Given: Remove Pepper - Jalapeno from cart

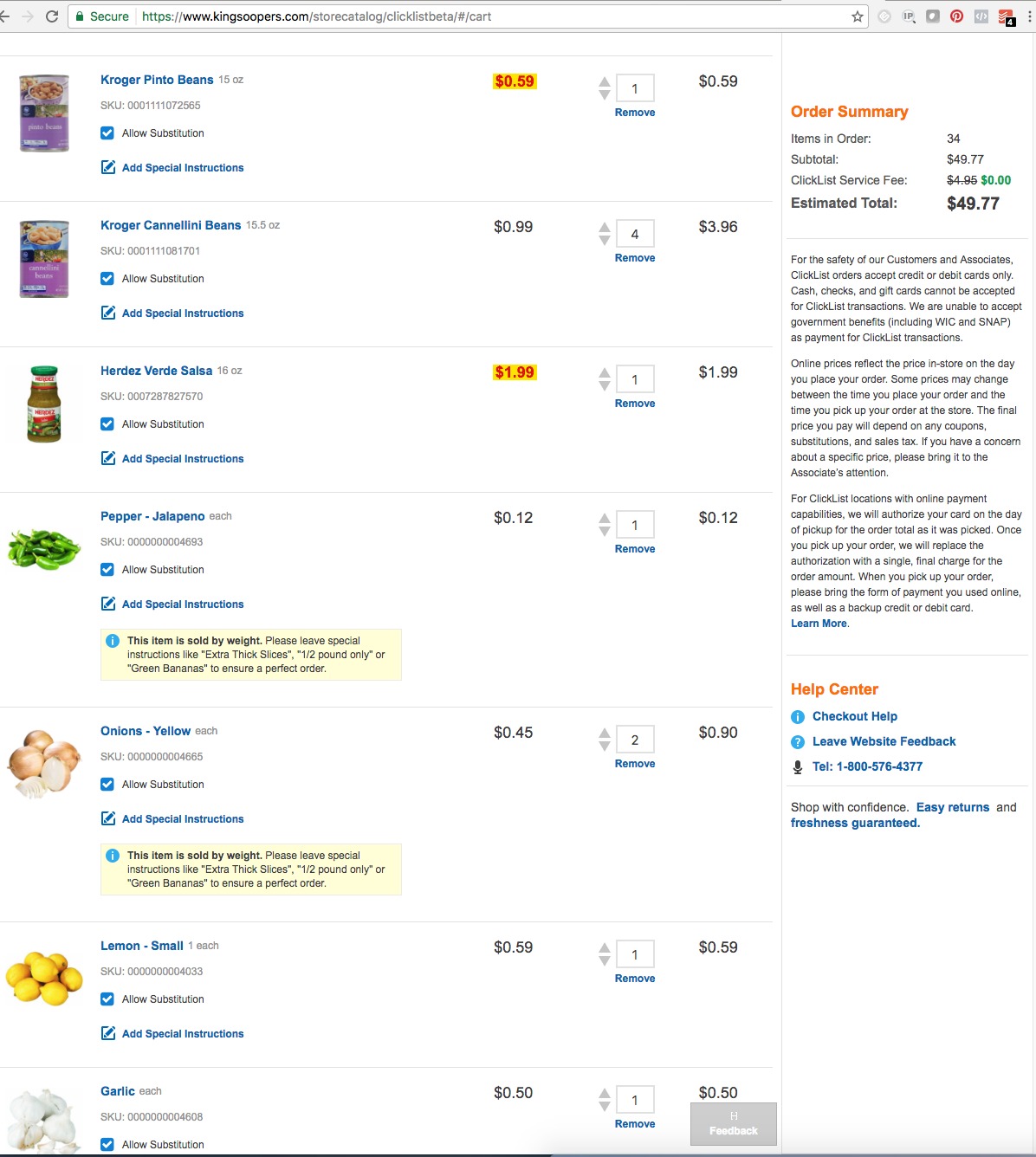Looking at the screenshot, I should [x=635, y=549].
